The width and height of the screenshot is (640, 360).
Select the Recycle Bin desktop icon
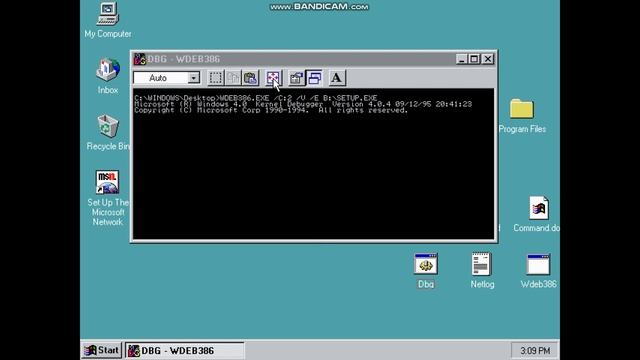click(108, 133)
